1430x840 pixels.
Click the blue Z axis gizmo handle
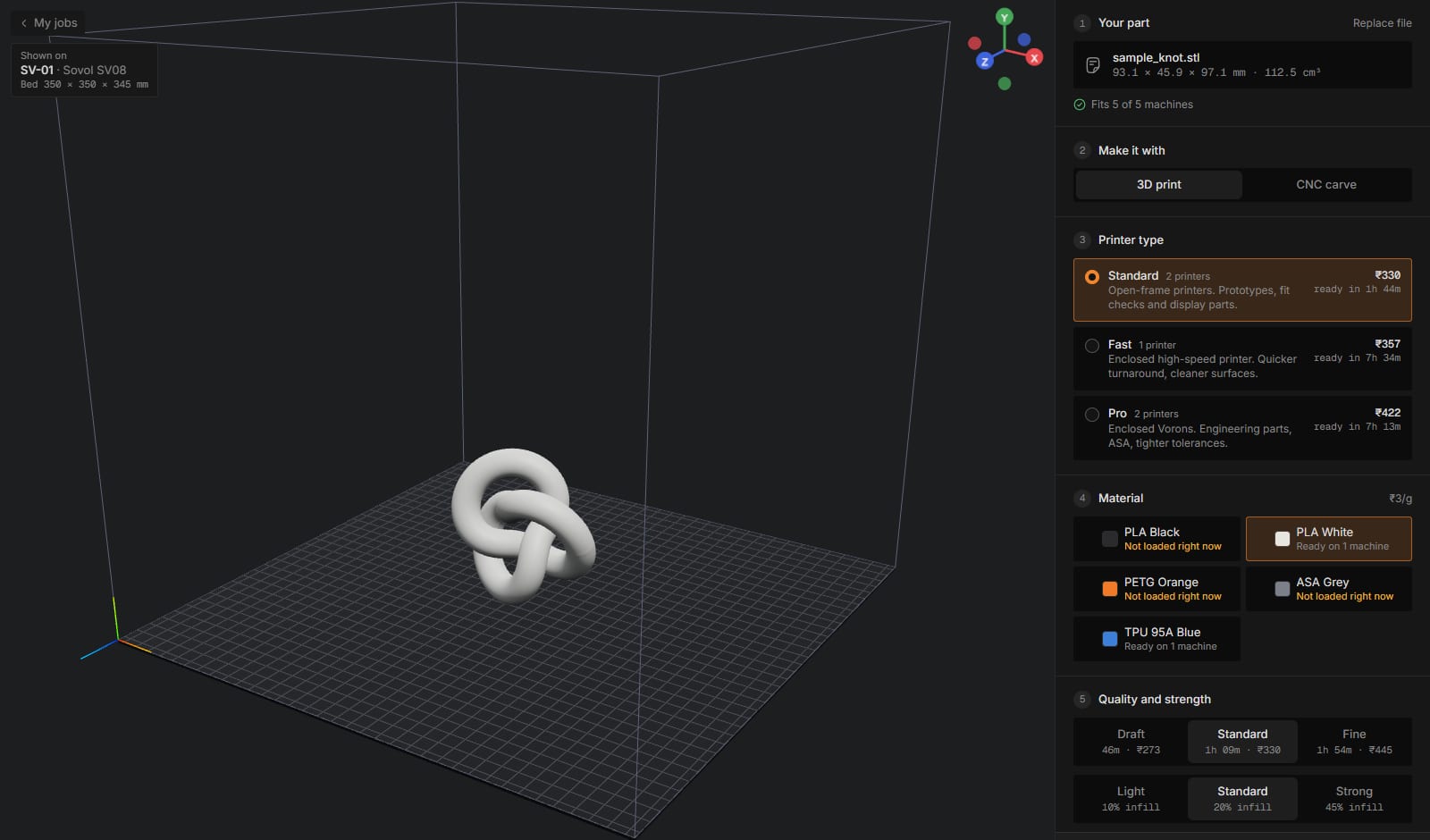coord(985,62)
